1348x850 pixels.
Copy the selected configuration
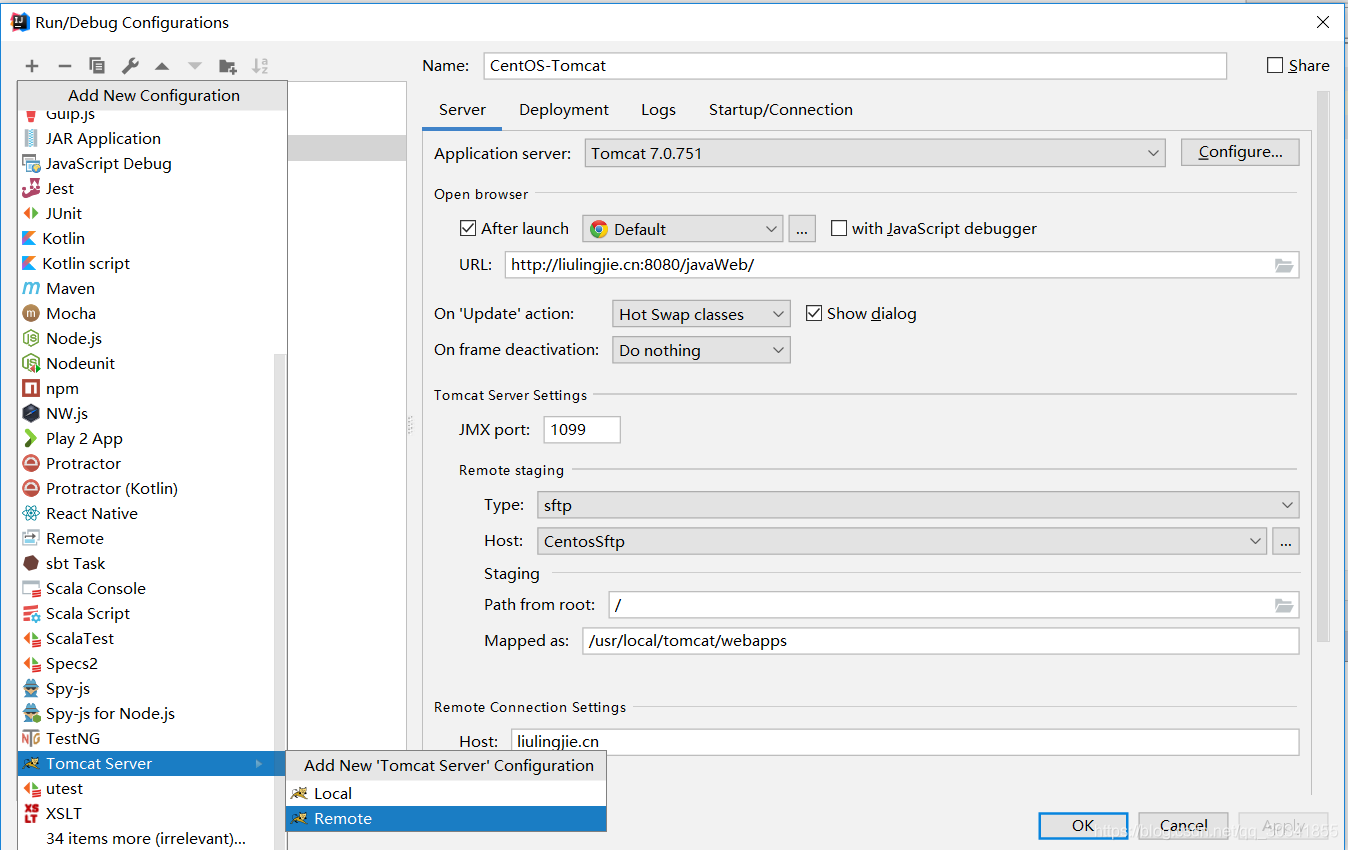pyautogui.click(x=97, y=66)
